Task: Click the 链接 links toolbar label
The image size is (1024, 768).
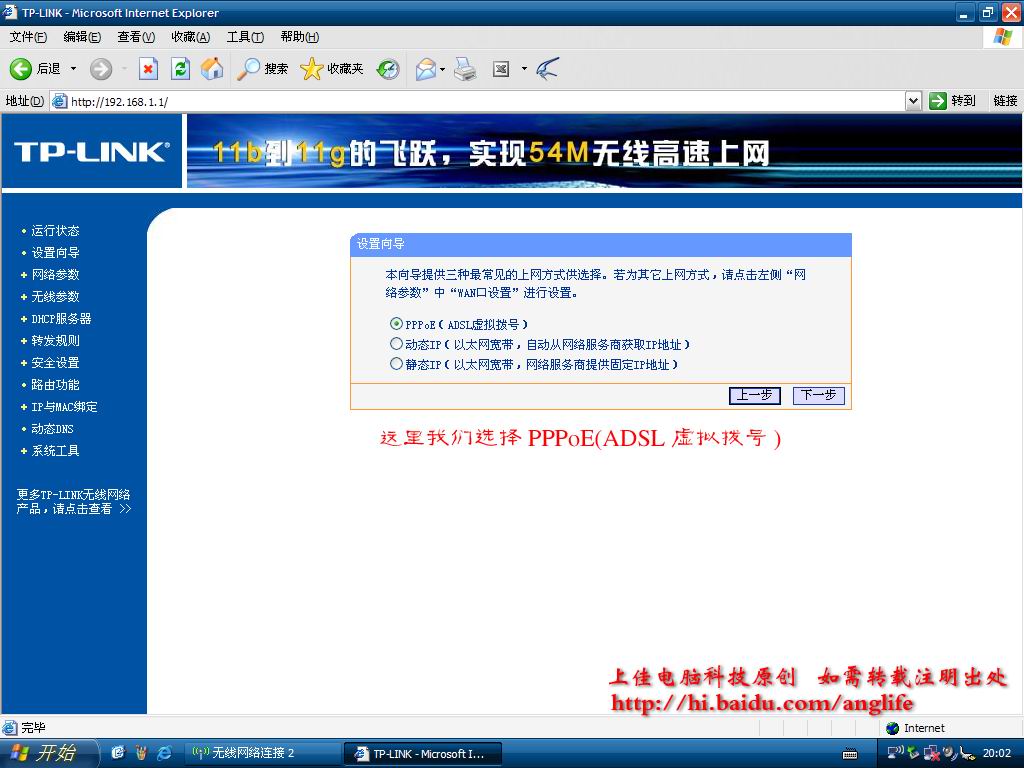Action: 1005,101
